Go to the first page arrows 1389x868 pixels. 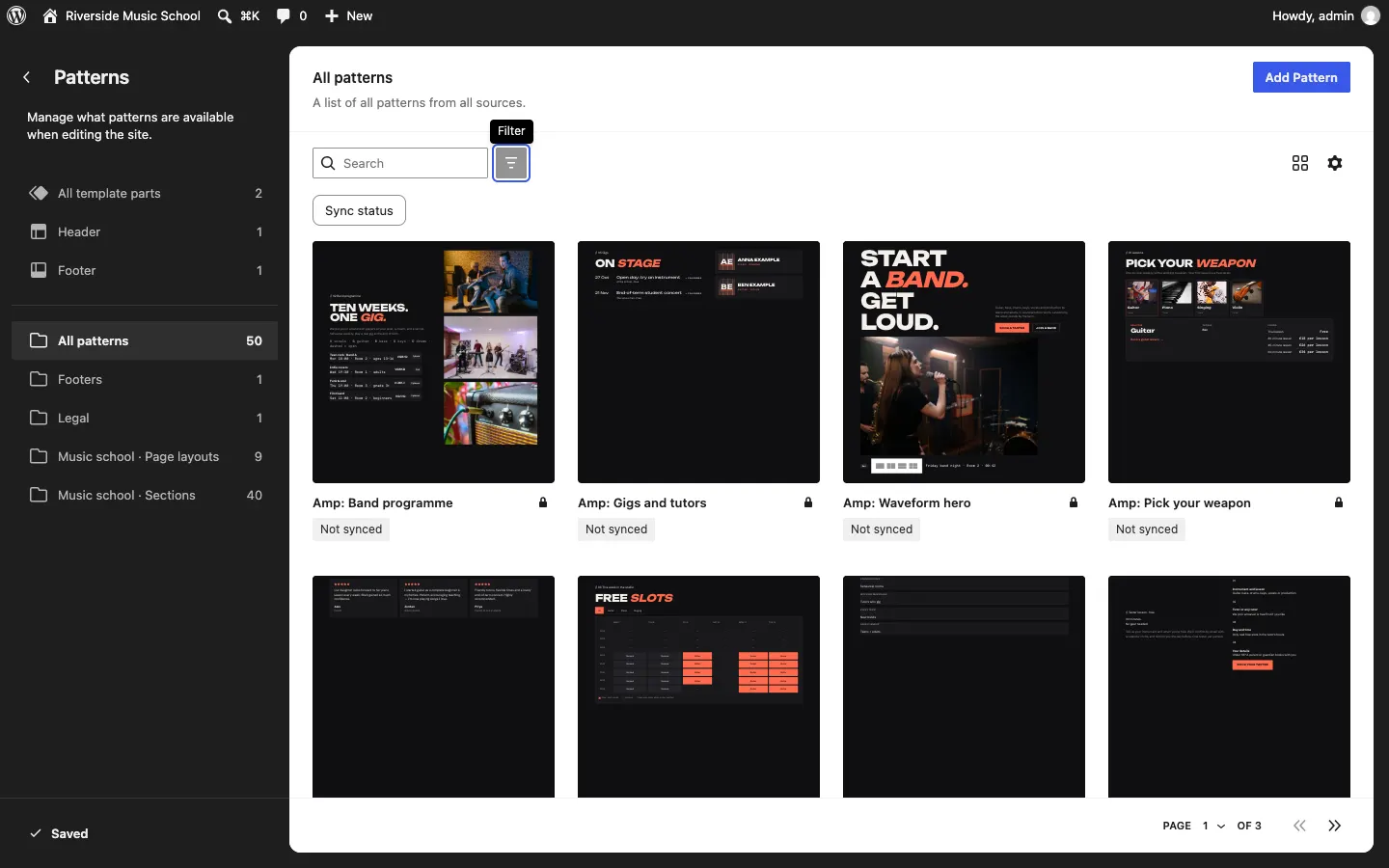pyautogui.click(x=1300, y=826)
